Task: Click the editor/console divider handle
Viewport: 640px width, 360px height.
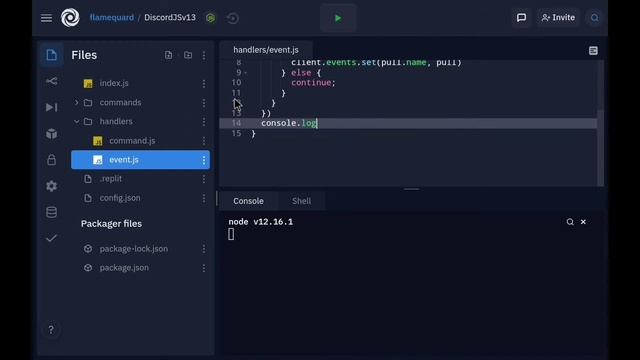Action: click(411, 189)
